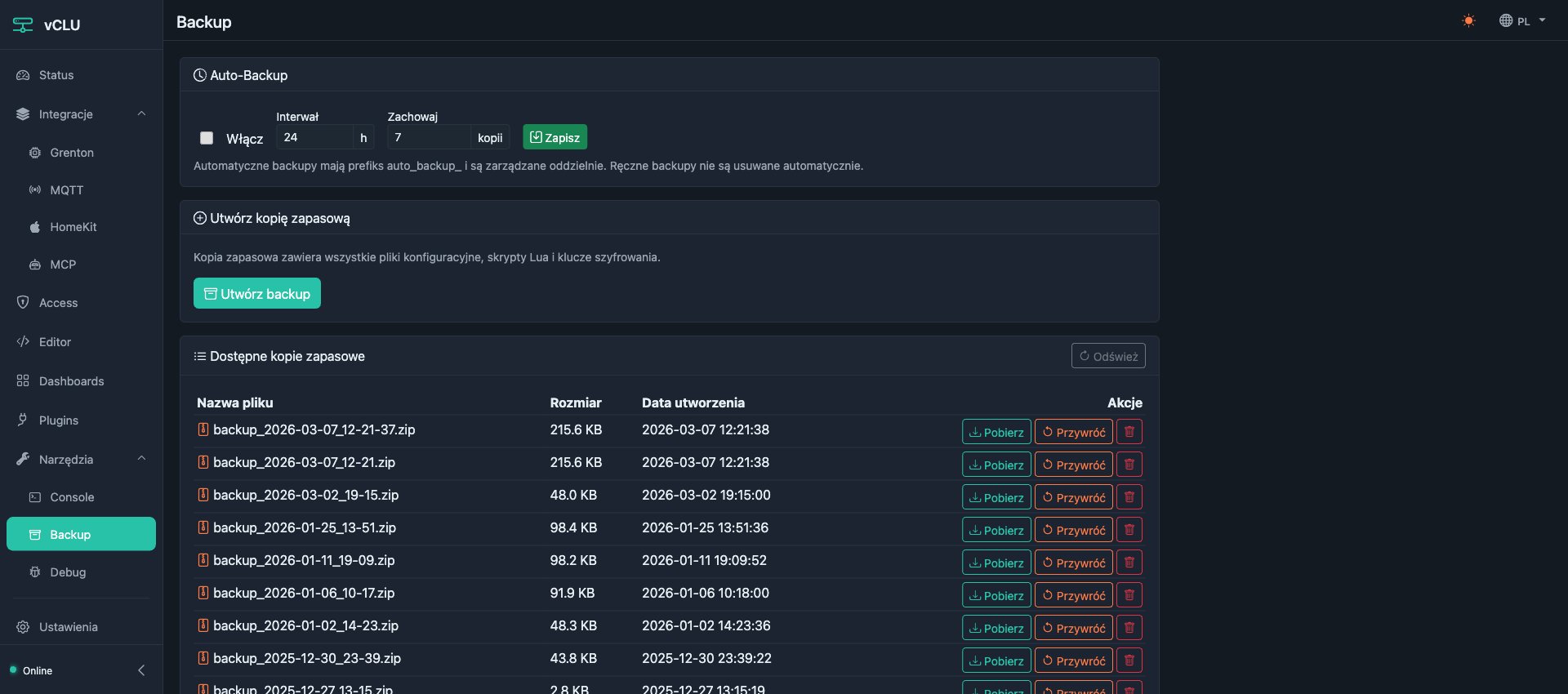Restore backup_2026-01-02_14-23.zip
Image resolution: width=1568 pixels, height=694 pixels.
pos(1074,628)
